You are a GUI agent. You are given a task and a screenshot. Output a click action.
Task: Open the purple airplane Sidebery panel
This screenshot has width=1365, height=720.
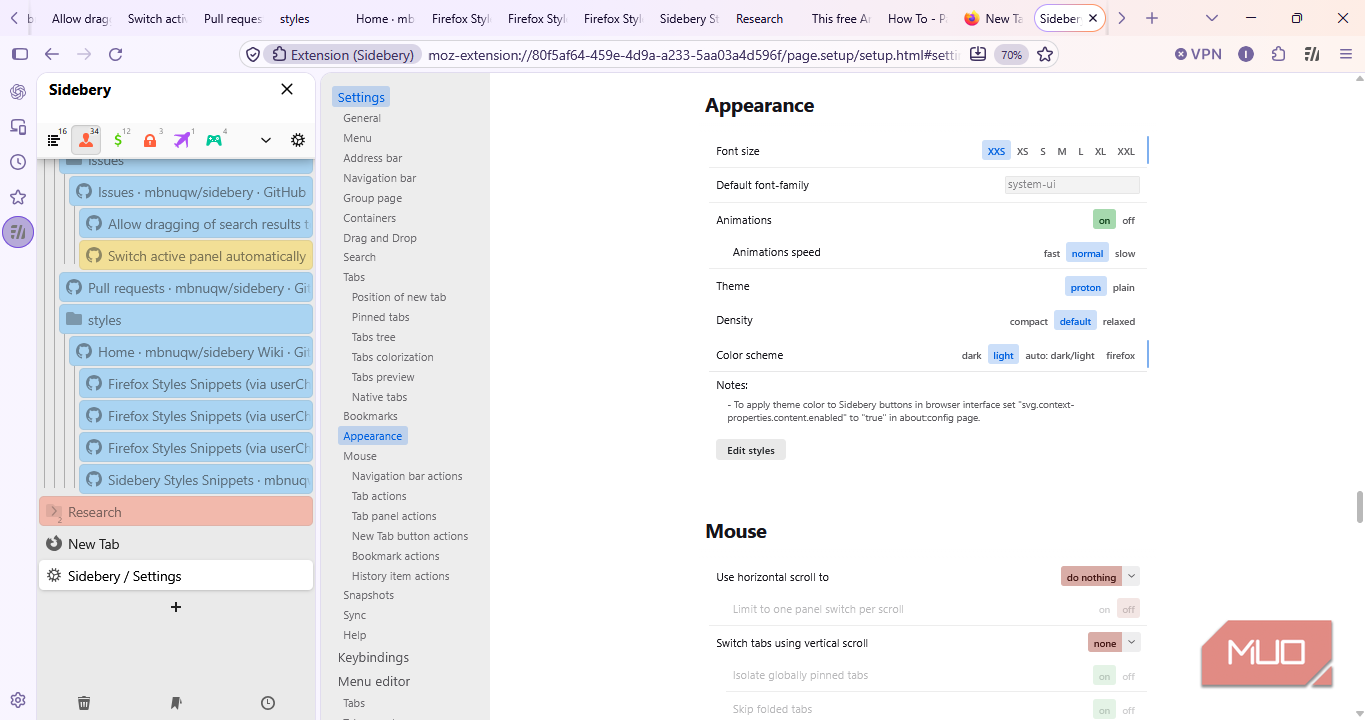[x=182, y=141]
